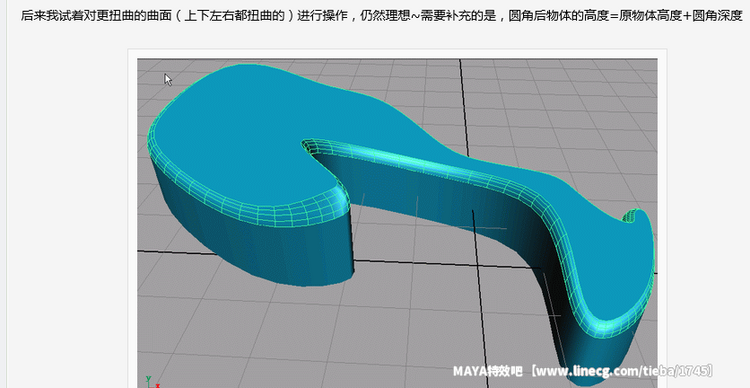The width and height of the screenshot is (750, 388).
Task: Click the text 进行操作，仍然理想
Action: tap(355, 15)
